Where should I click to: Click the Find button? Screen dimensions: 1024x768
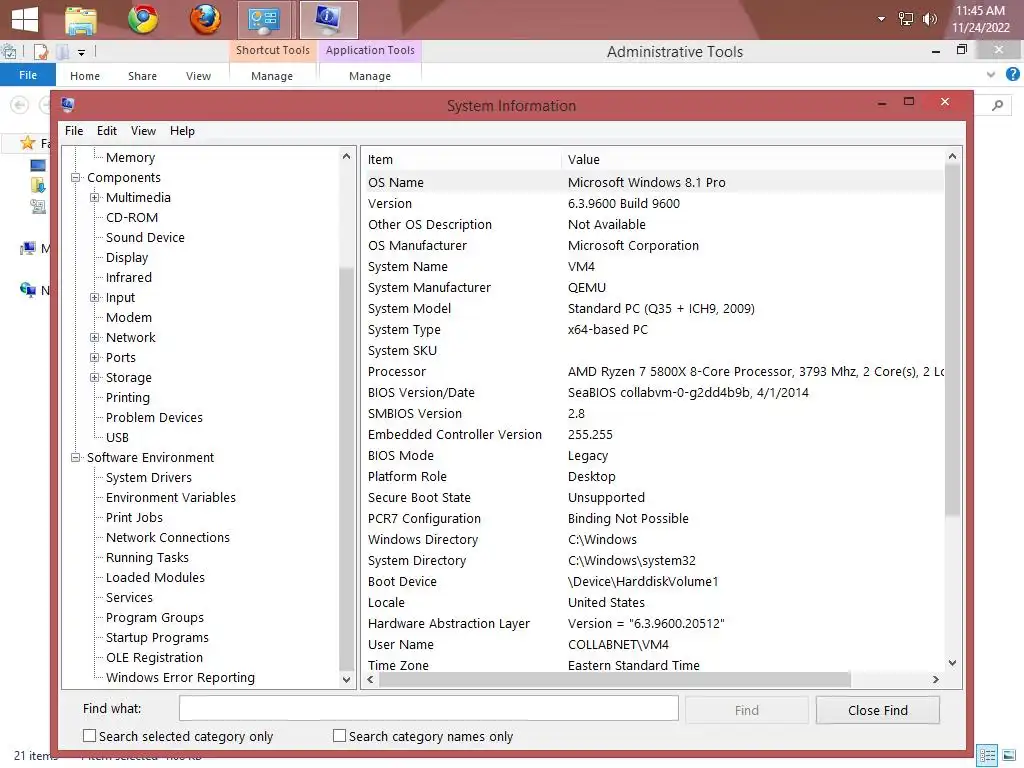[746, 710]
